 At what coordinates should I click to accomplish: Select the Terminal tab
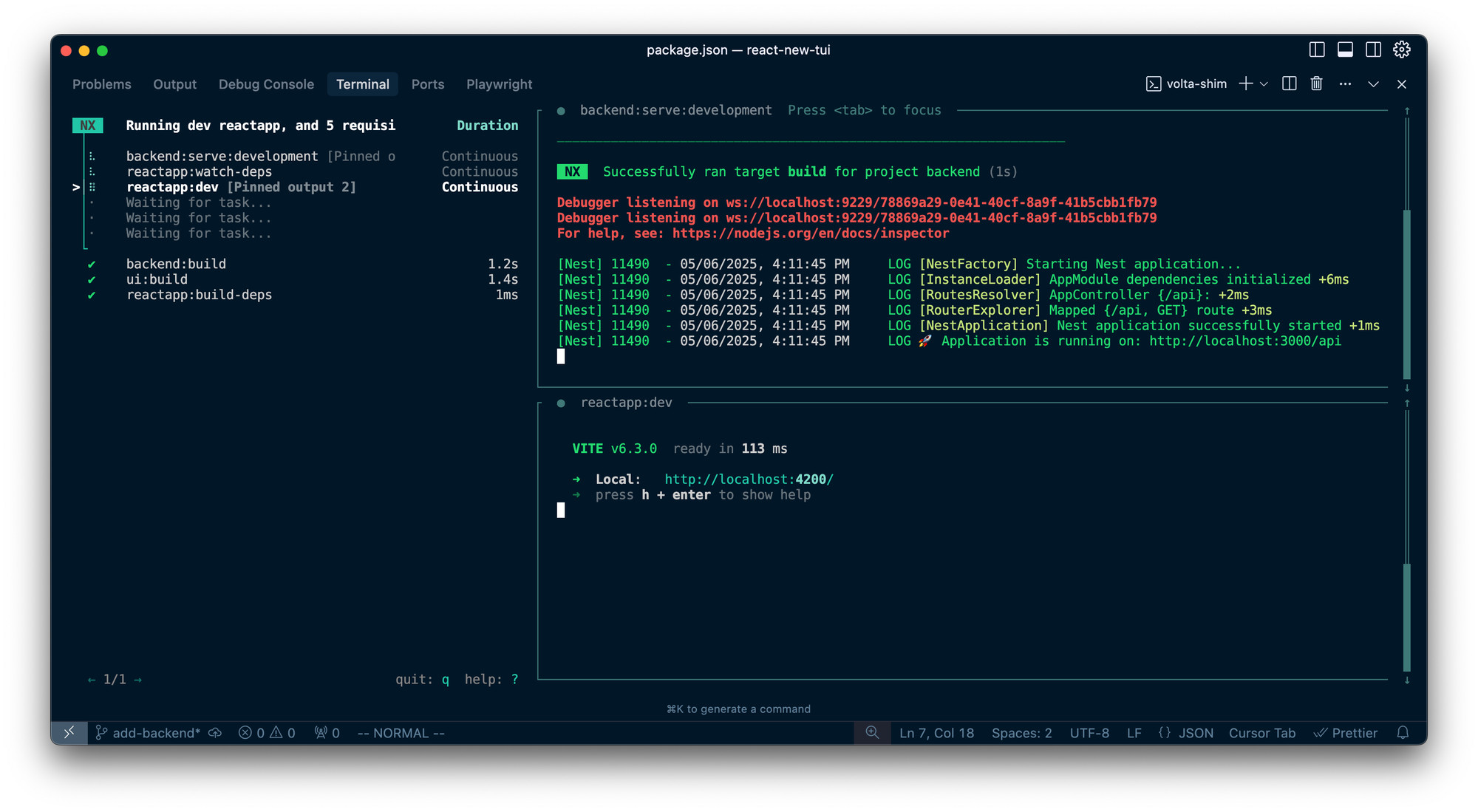tap(363, 84)
